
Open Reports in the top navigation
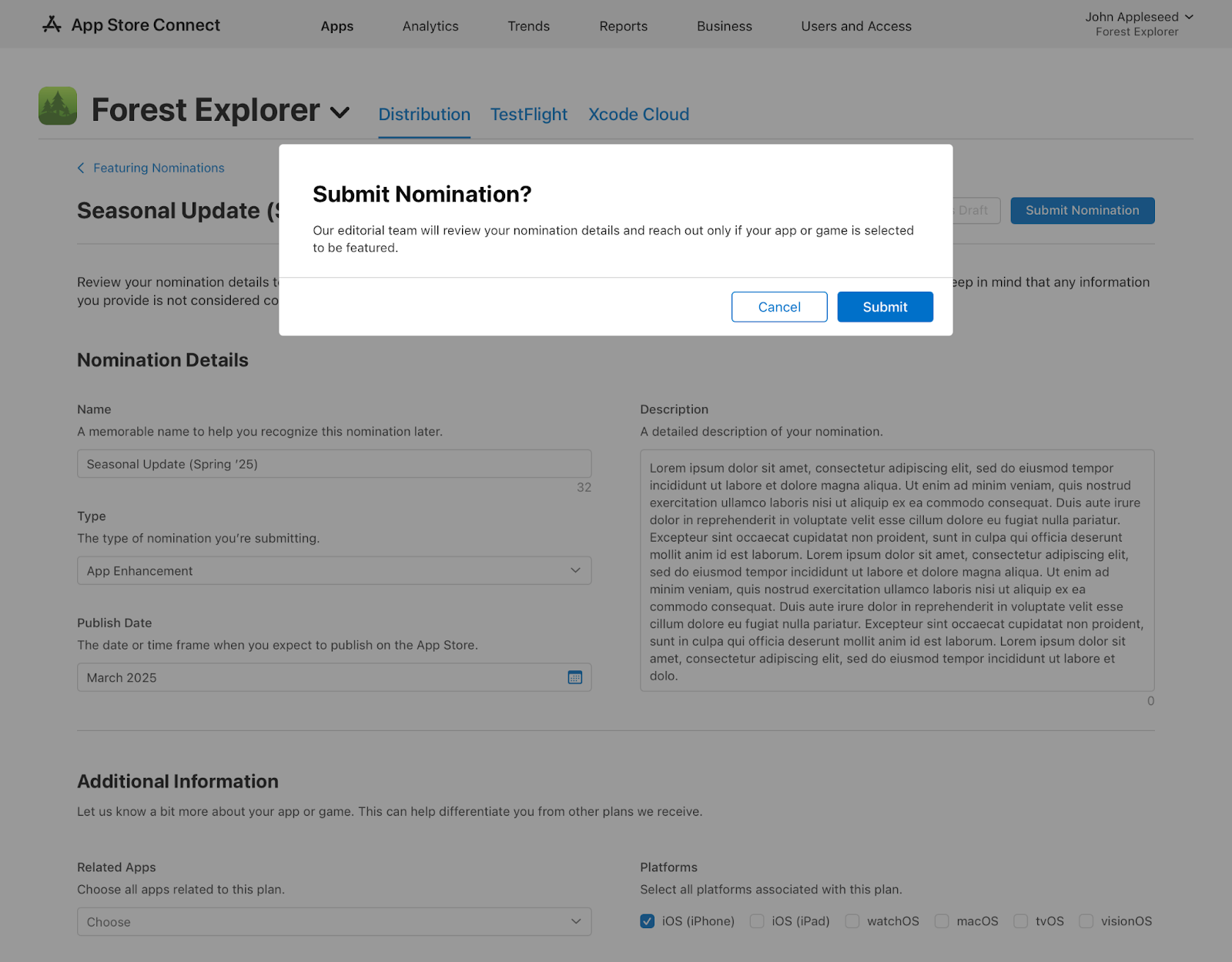[x=624, y=26]
